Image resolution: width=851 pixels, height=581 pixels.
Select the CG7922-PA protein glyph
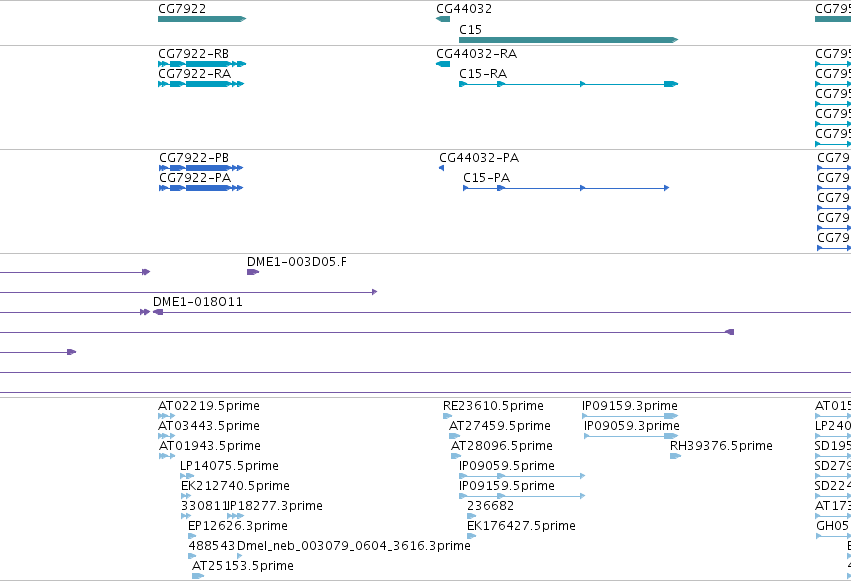(201, 188)
